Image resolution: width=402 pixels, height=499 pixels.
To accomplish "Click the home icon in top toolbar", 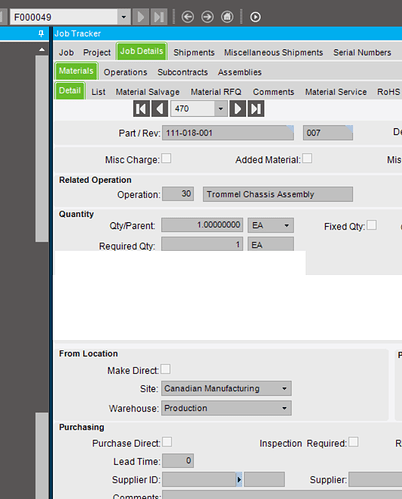I will pyautogui.click(x=227, y=17).
